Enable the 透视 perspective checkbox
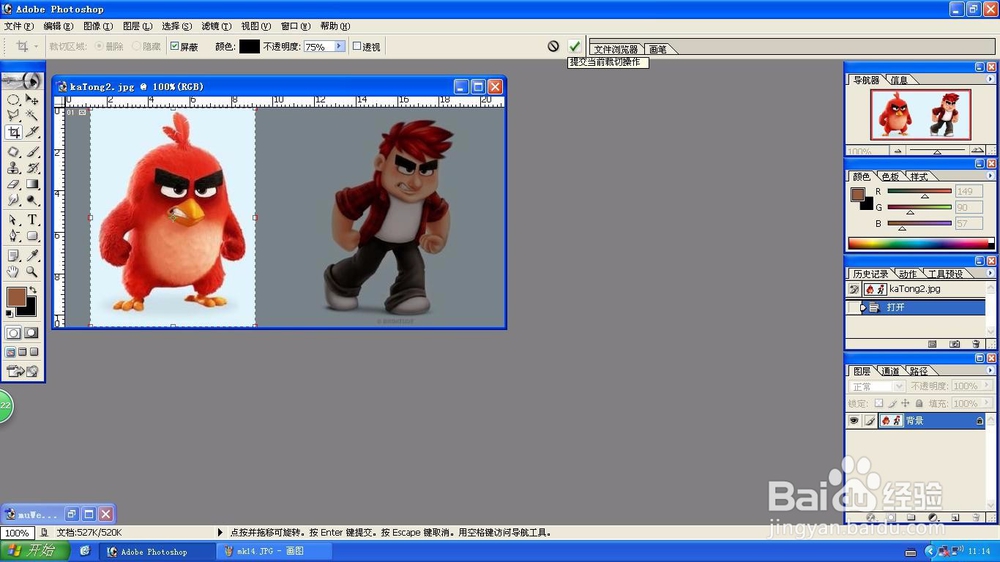This screenshot has width=1000, height=562. tap(357, 46)
